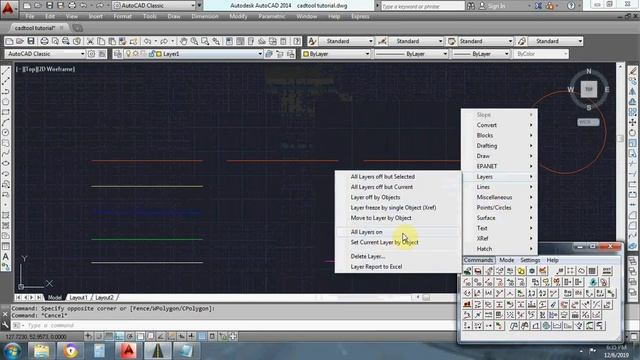Open the ByLayer linetype dropdown

pos(411,54)
